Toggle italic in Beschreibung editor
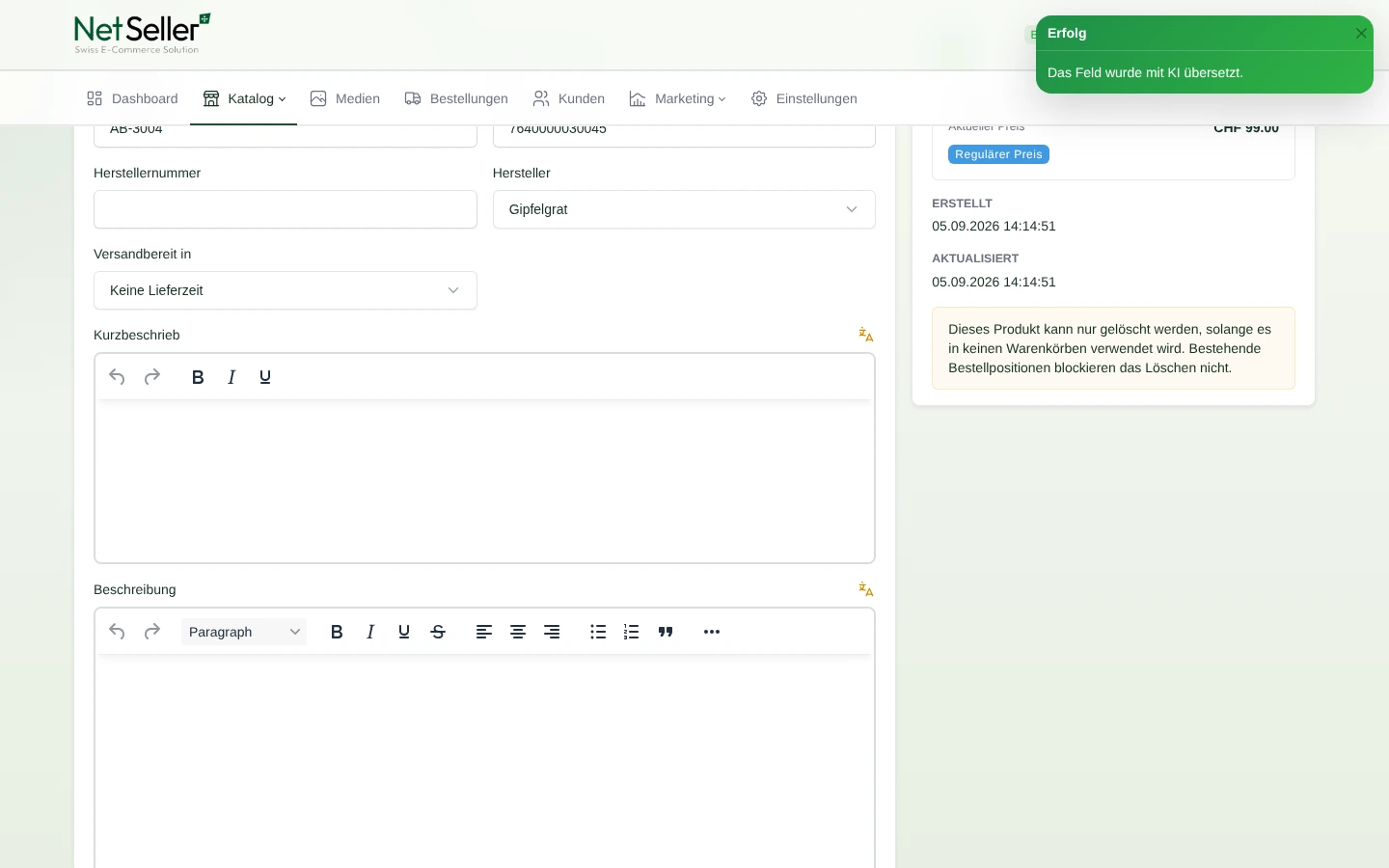 coord(370,632)
